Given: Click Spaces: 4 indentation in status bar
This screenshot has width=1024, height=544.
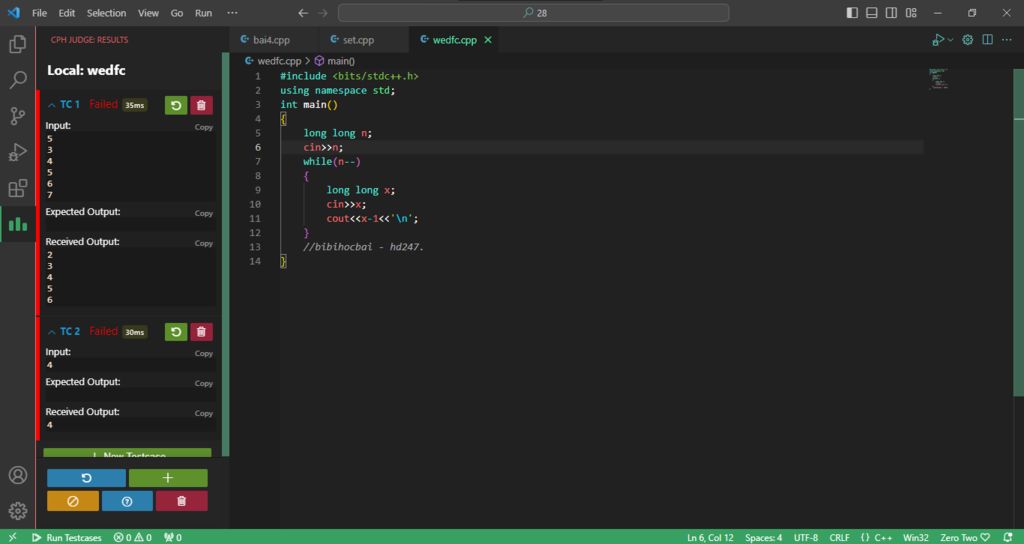Looking at the screenshot, I should point(763,537).
